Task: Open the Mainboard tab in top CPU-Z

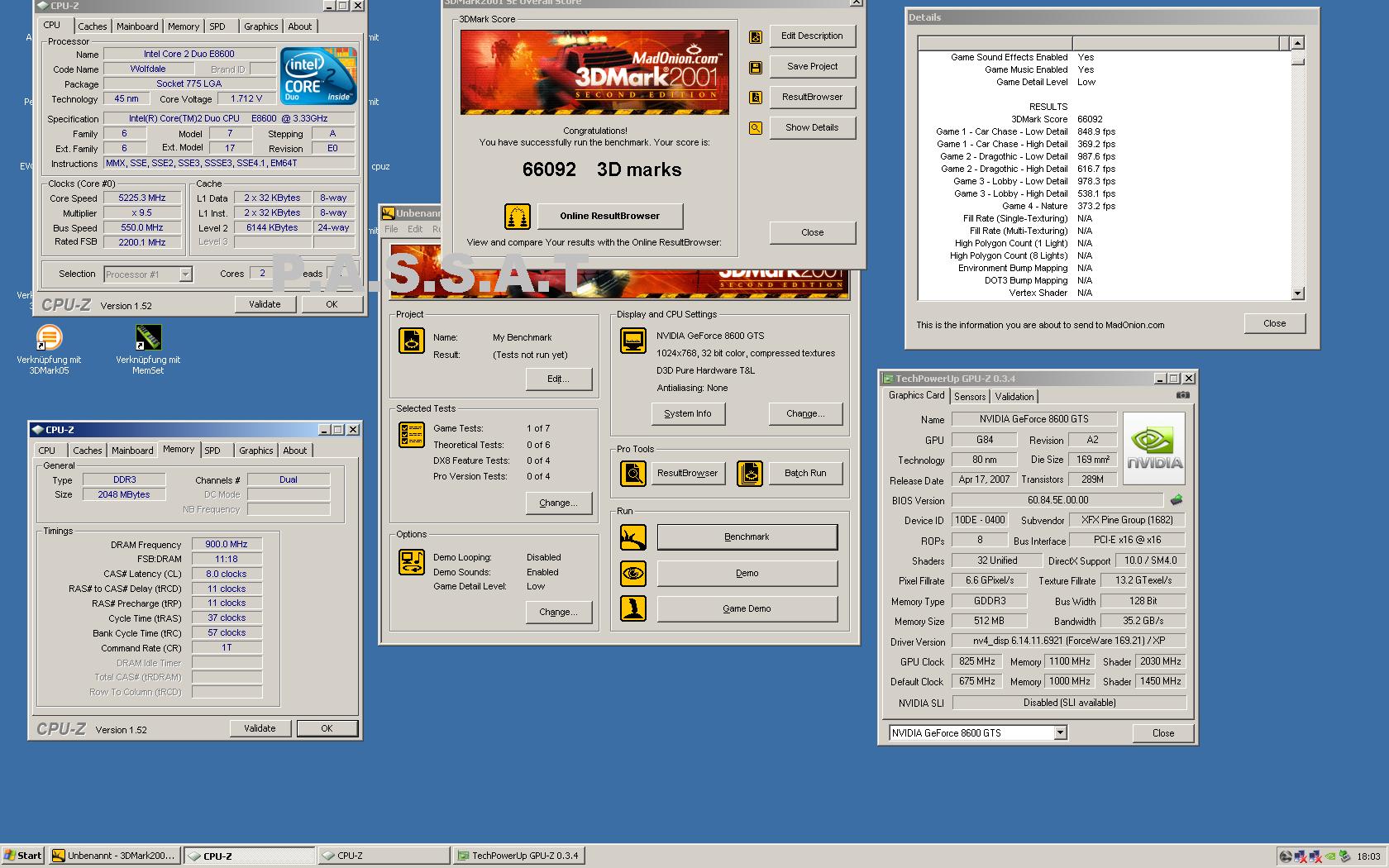Action: point(137,26)
